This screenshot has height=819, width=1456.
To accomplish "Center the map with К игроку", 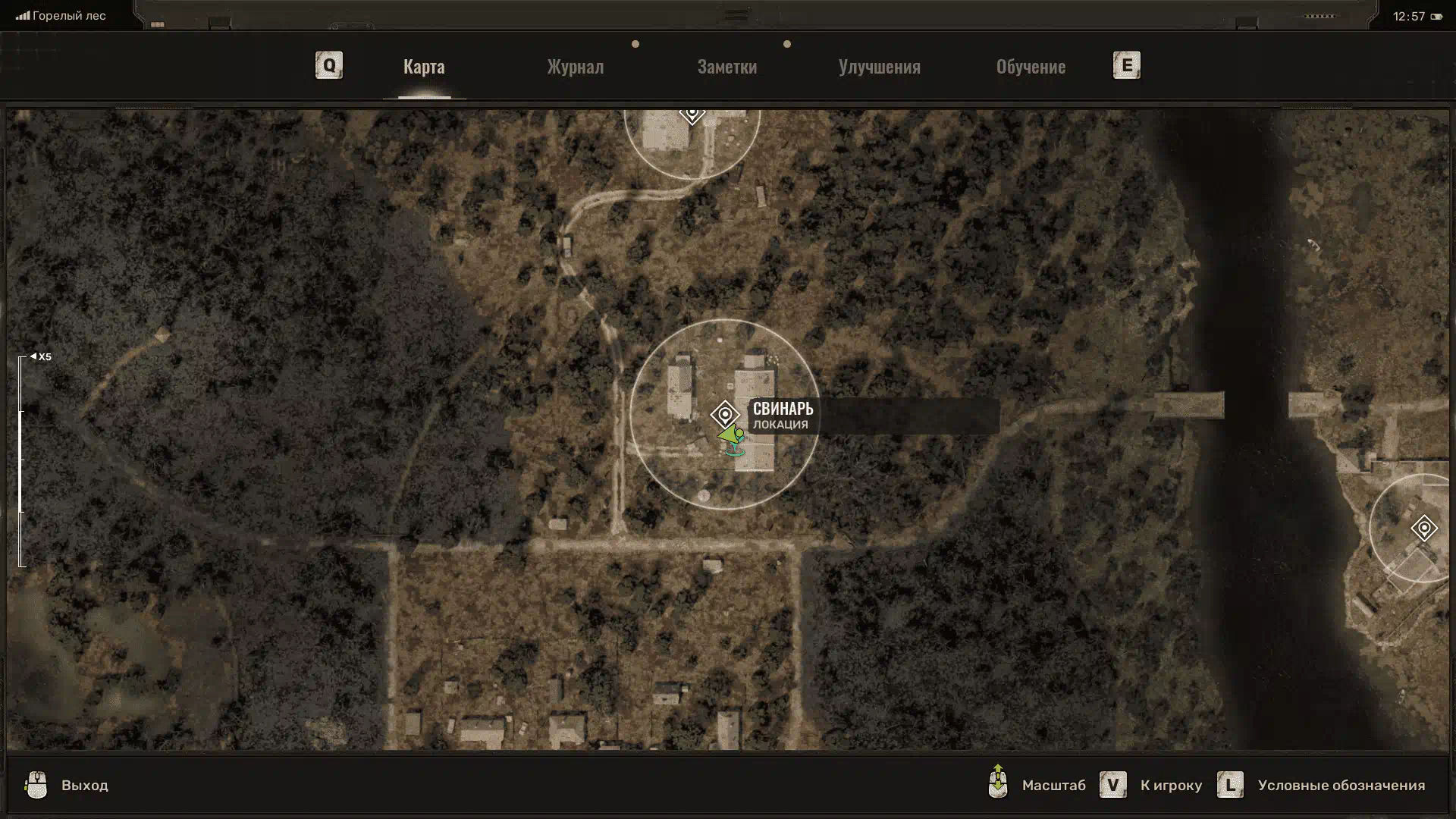I will tap(1171, 786).
